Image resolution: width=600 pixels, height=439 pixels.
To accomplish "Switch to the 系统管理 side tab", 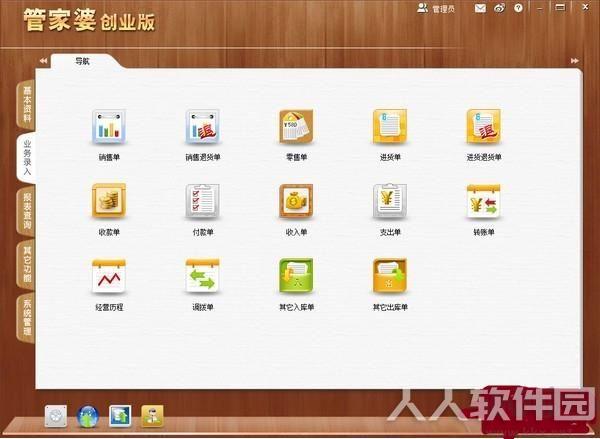I will tap(27, 318).
